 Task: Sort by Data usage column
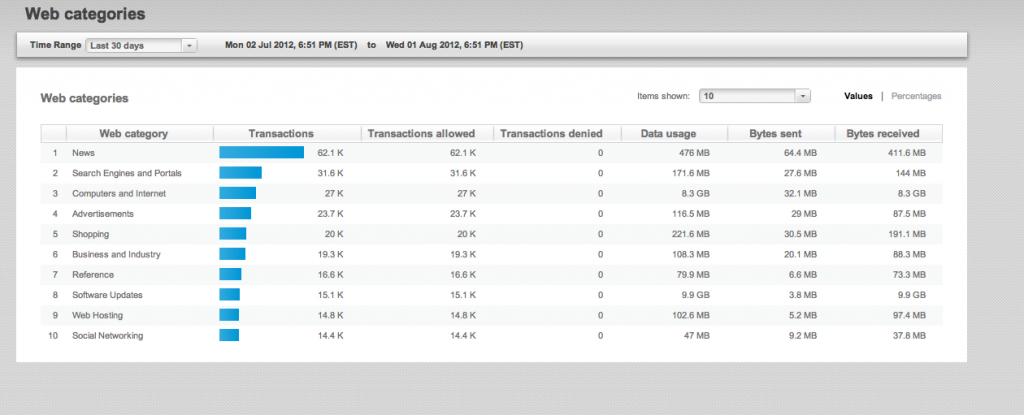[x=669, y=134]
